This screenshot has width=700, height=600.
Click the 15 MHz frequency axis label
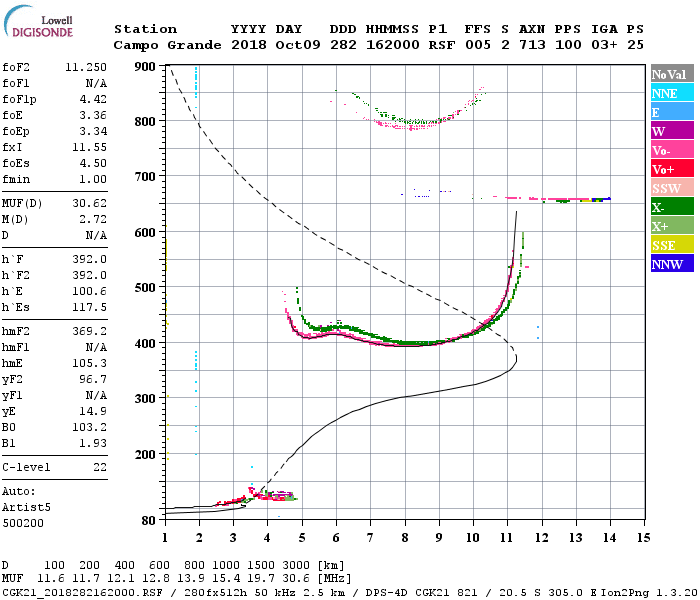[x=643, y=538]
